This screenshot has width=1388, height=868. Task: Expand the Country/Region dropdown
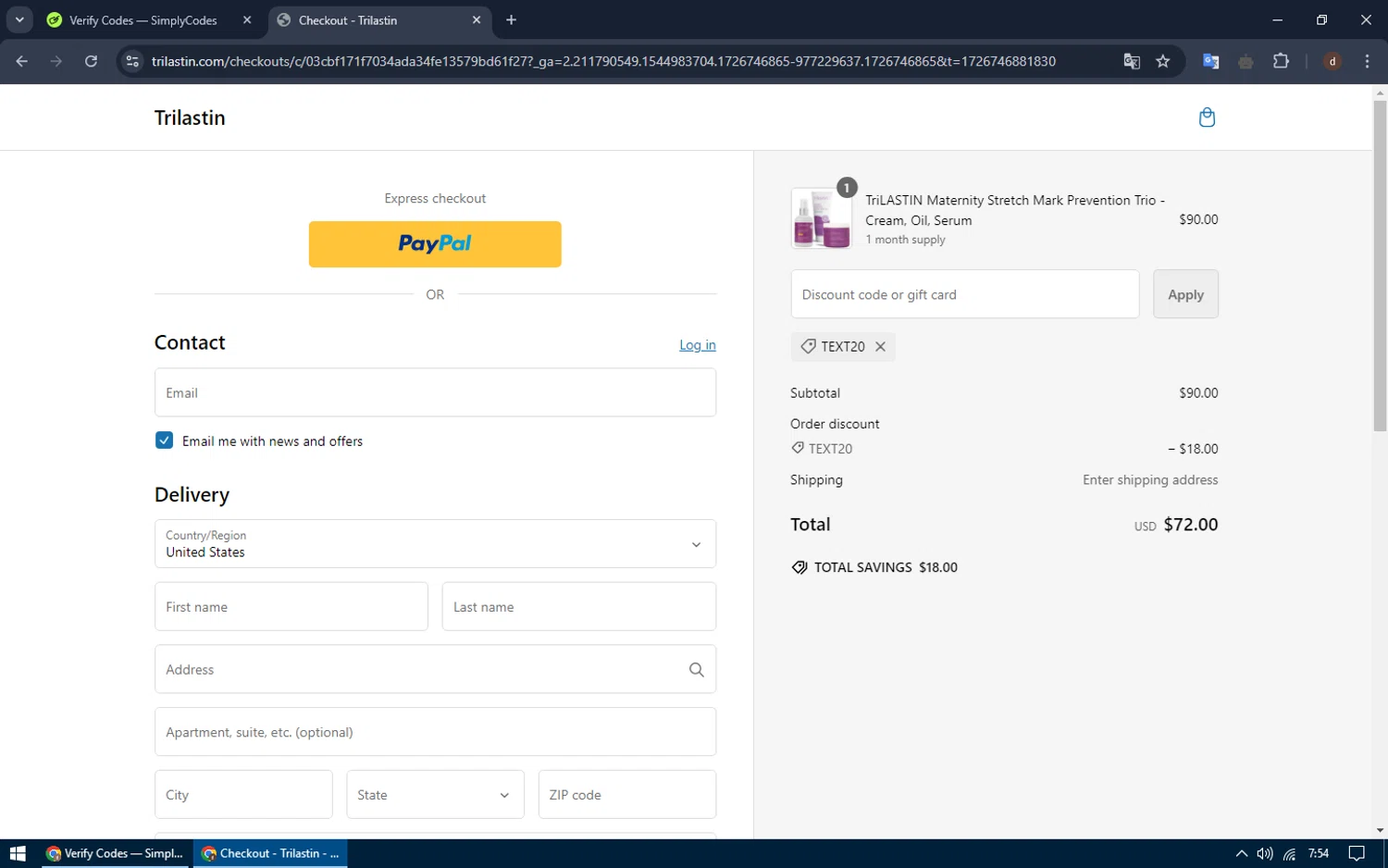point(435,544)
